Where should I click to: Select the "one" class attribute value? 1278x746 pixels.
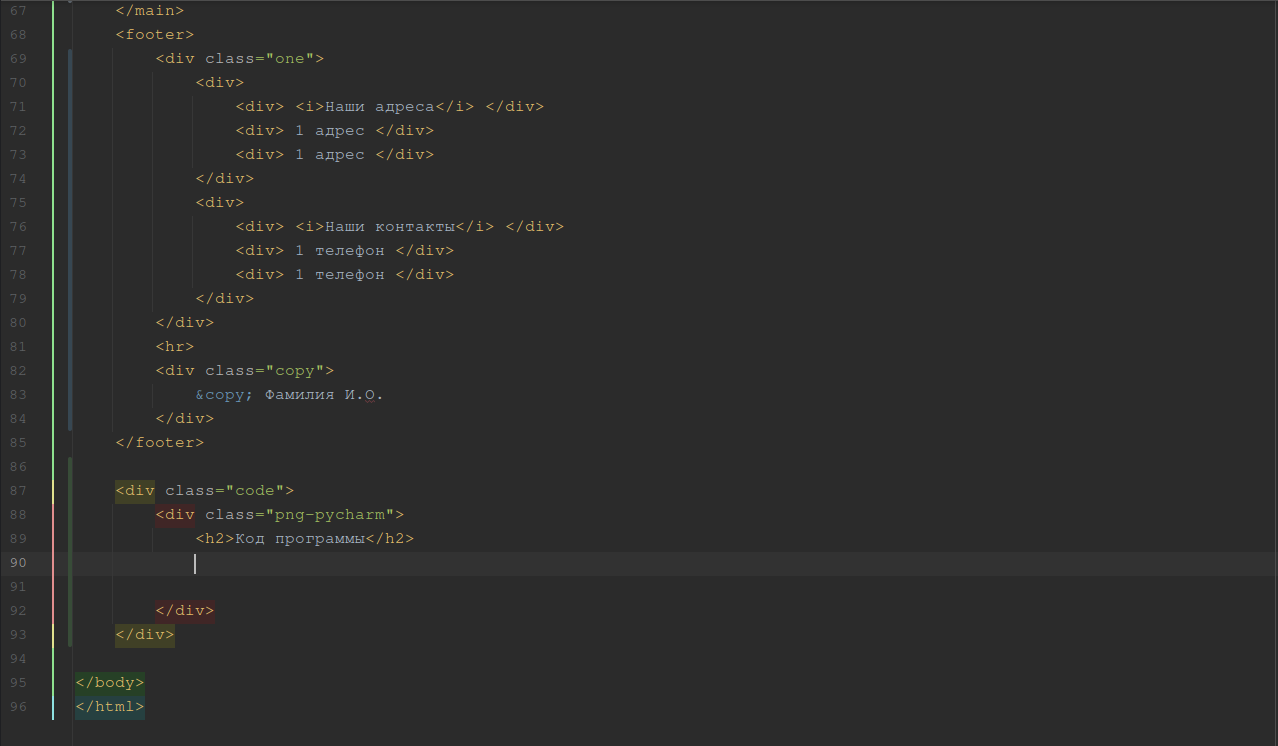289,59
